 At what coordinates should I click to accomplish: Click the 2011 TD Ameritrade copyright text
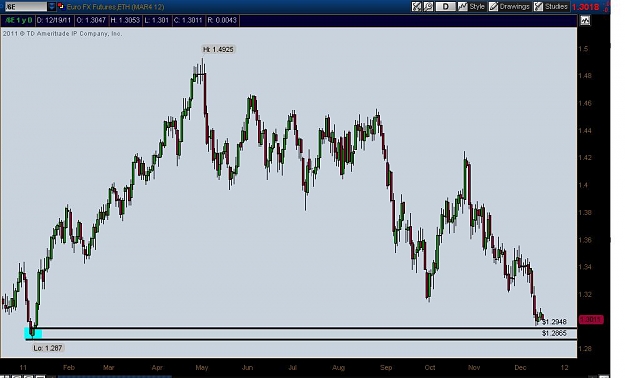coord(63,34)
